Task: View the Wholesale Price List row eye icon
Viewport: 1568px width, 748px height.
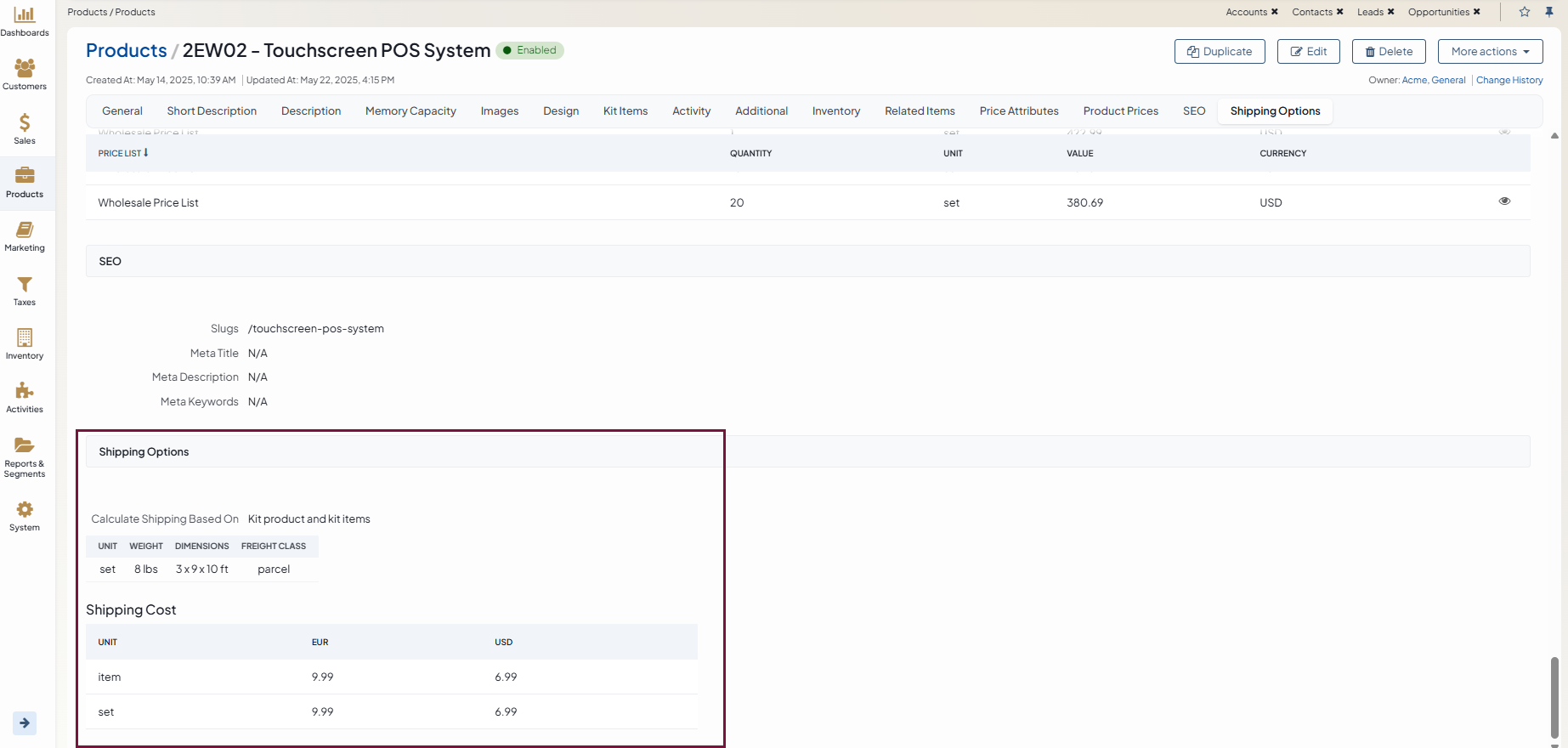Action: click(1504, 201)
